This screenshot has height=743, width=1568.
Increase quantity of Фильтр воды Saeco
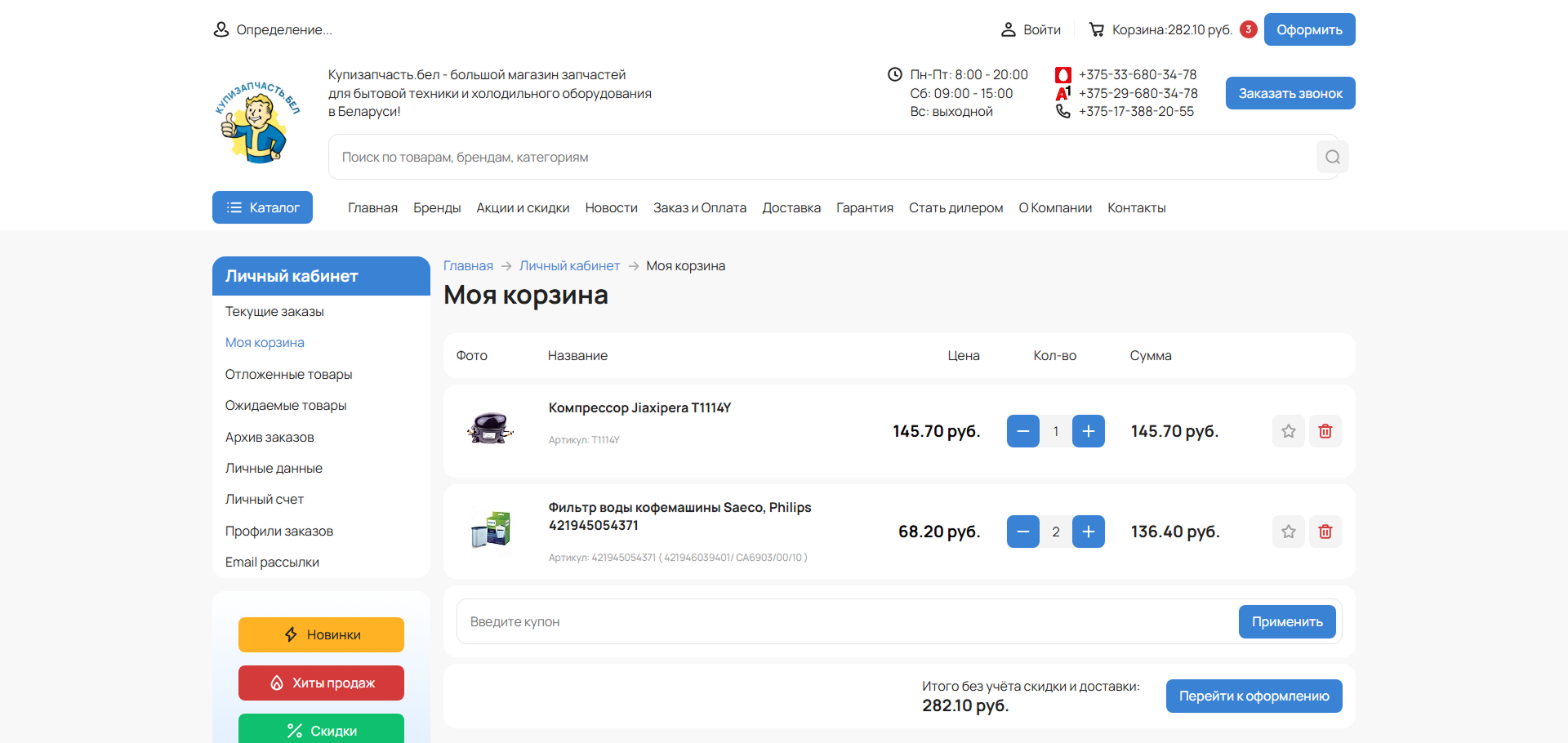click(x=1088, y=532)
